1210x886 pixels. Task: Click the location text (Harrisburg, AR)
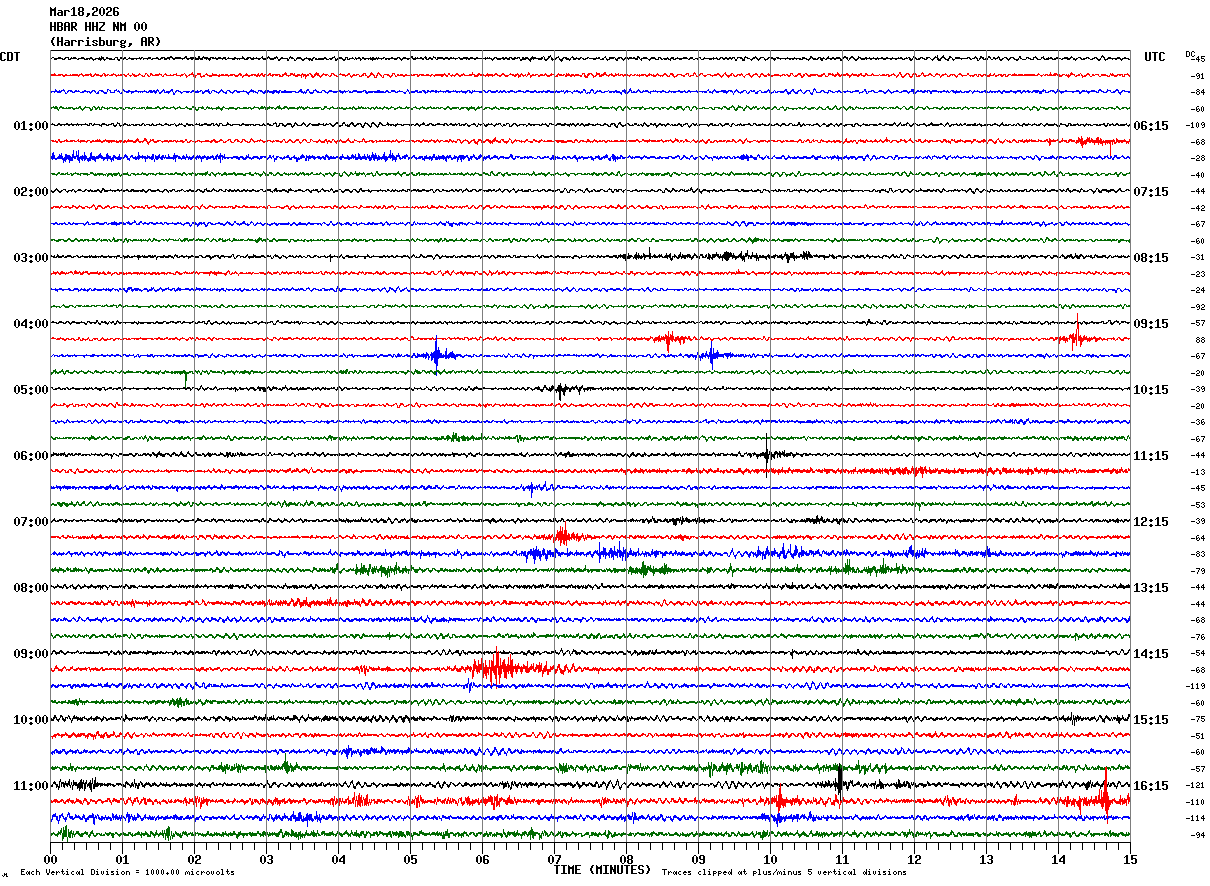tap(105, 42)
